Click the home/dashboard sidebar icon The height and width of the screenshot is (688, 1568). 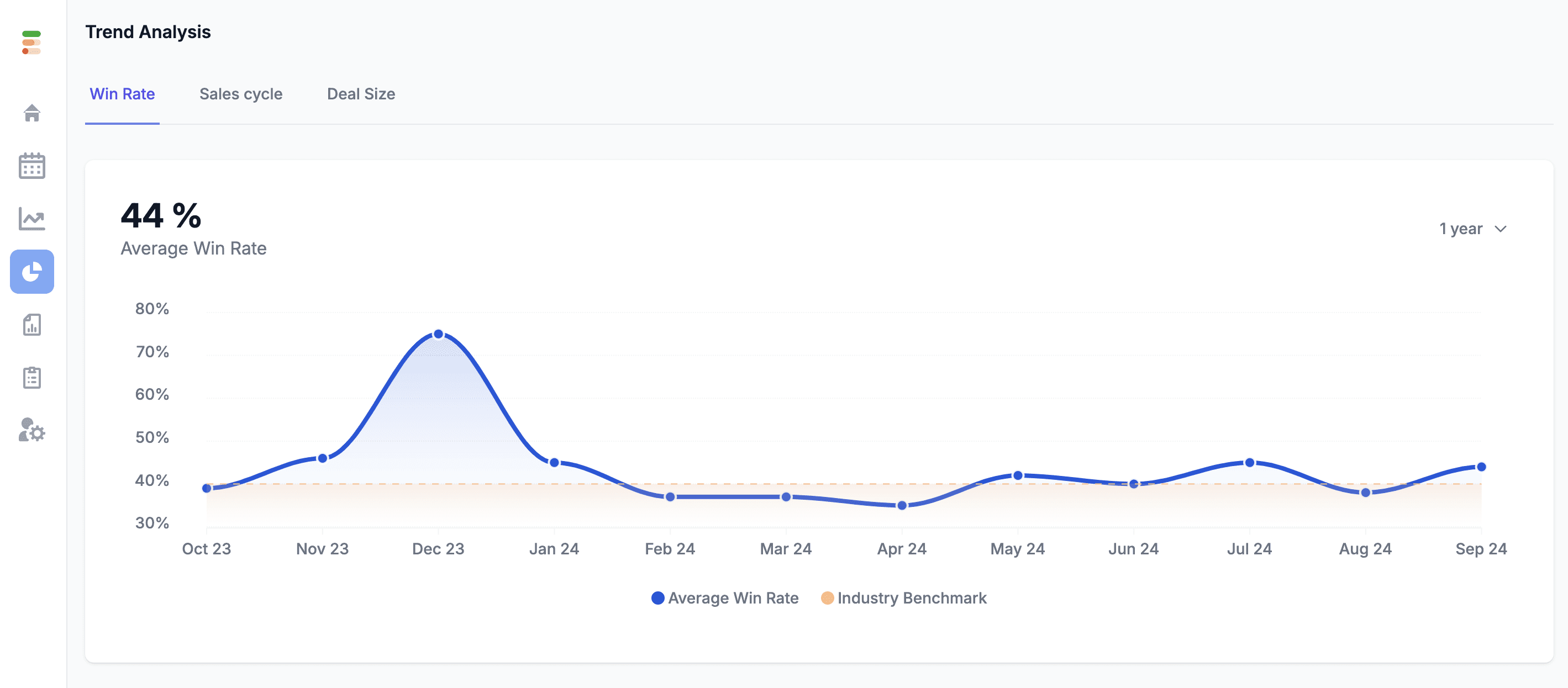[x=33, y=112]
